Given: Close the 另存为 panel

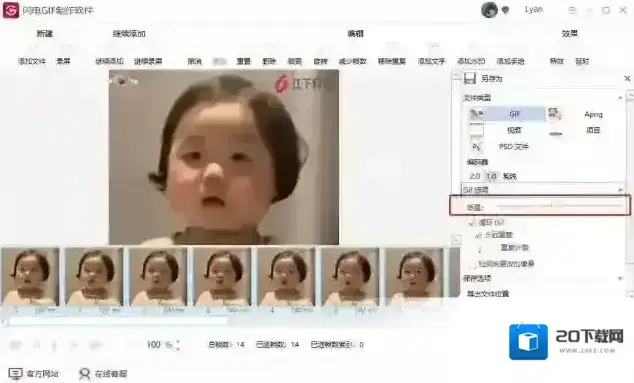Looking at the screenshot, I should pos(627,78).
